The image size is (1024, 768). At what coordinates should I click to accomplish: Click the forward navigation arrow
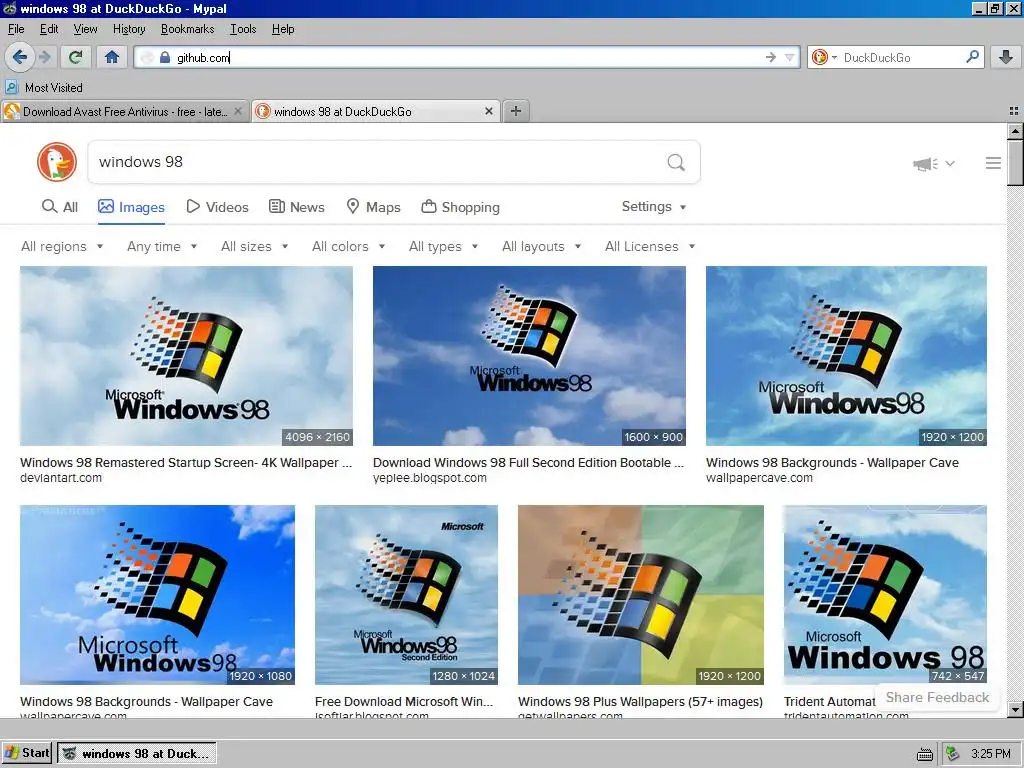point(45,57)
